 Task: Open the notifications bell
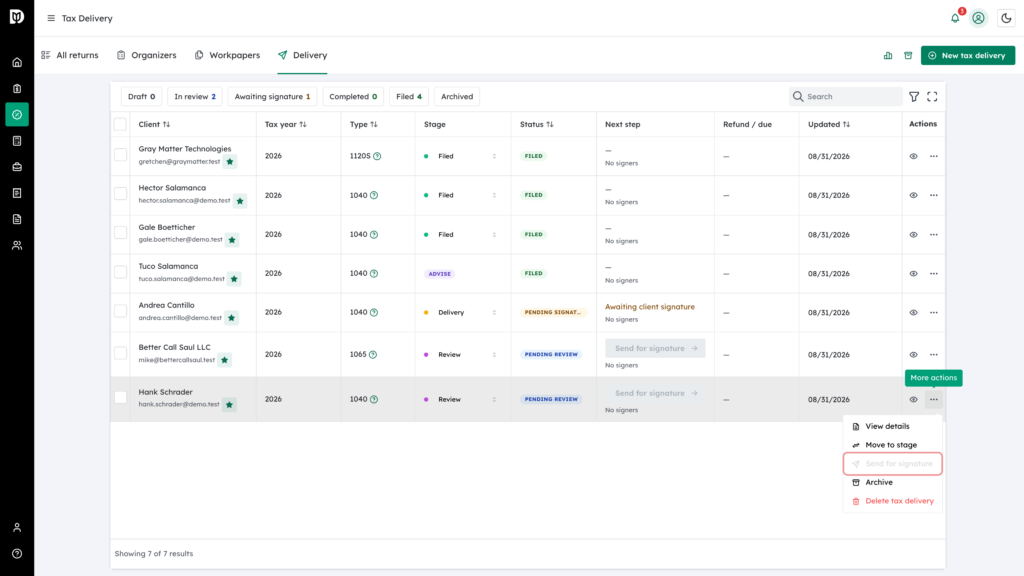pyautogui.click(x=955, y=18)
